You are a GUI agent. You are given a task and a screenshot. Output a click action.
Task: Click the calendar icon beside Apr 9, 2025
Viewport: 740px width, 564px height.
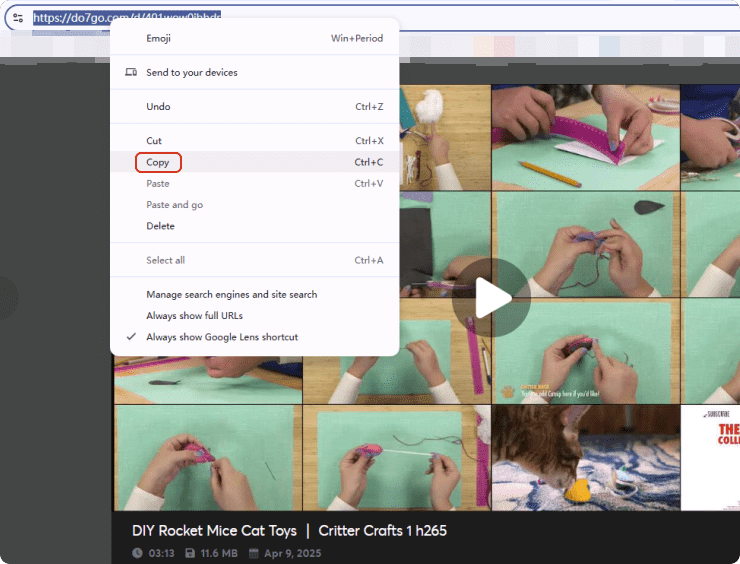(x=254, y=553)
